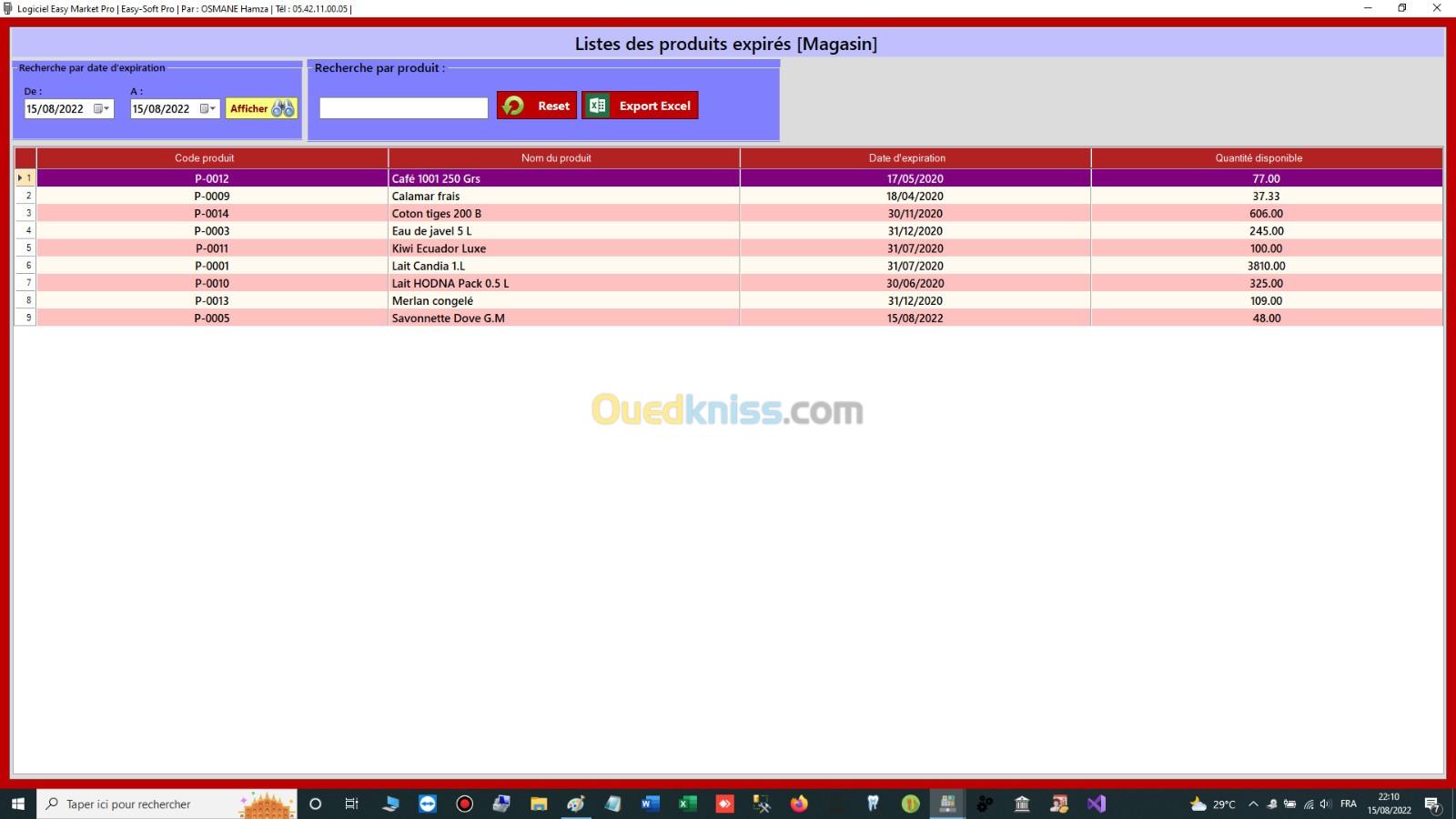
Task: Sort by Date d'expiration column header
Action: point(906,158)
